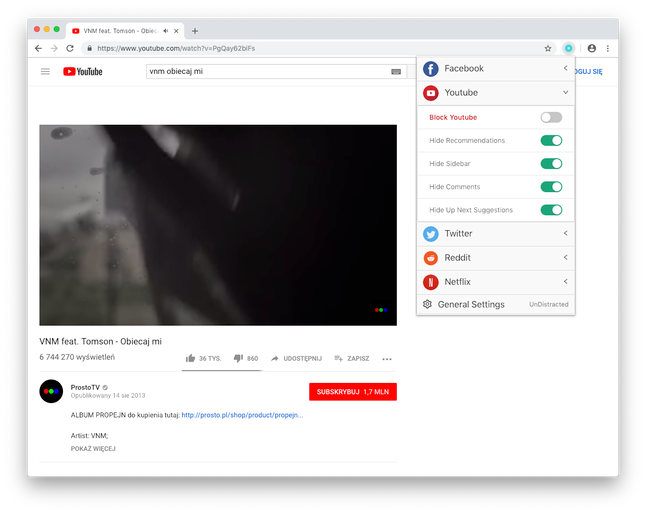The height and width of the screenshot is (513, 646).
Task: Click the Reddit alien icon
Action: [x=431, y=258]
